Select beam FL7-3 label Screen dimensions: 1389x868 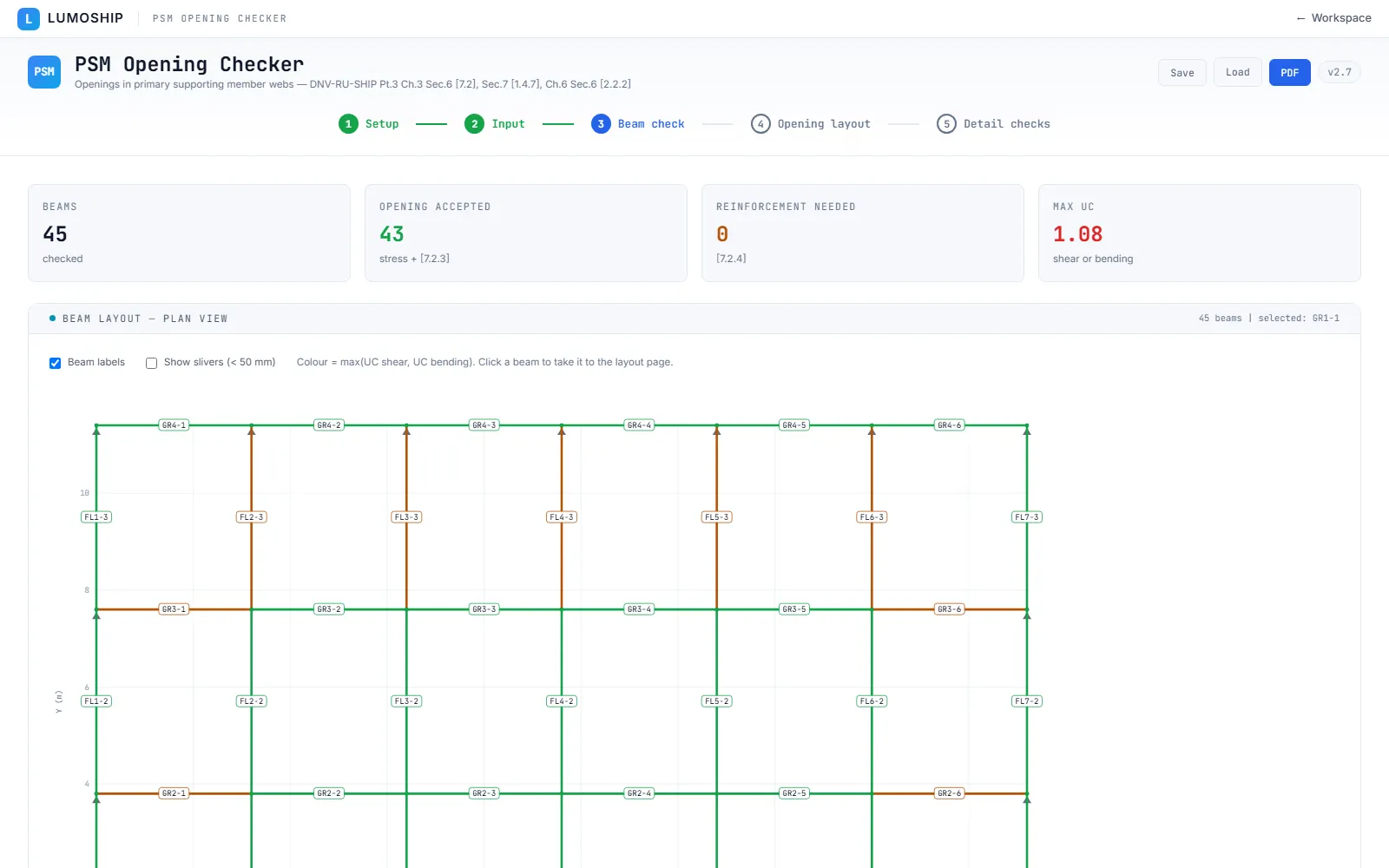coord(1027,517)
